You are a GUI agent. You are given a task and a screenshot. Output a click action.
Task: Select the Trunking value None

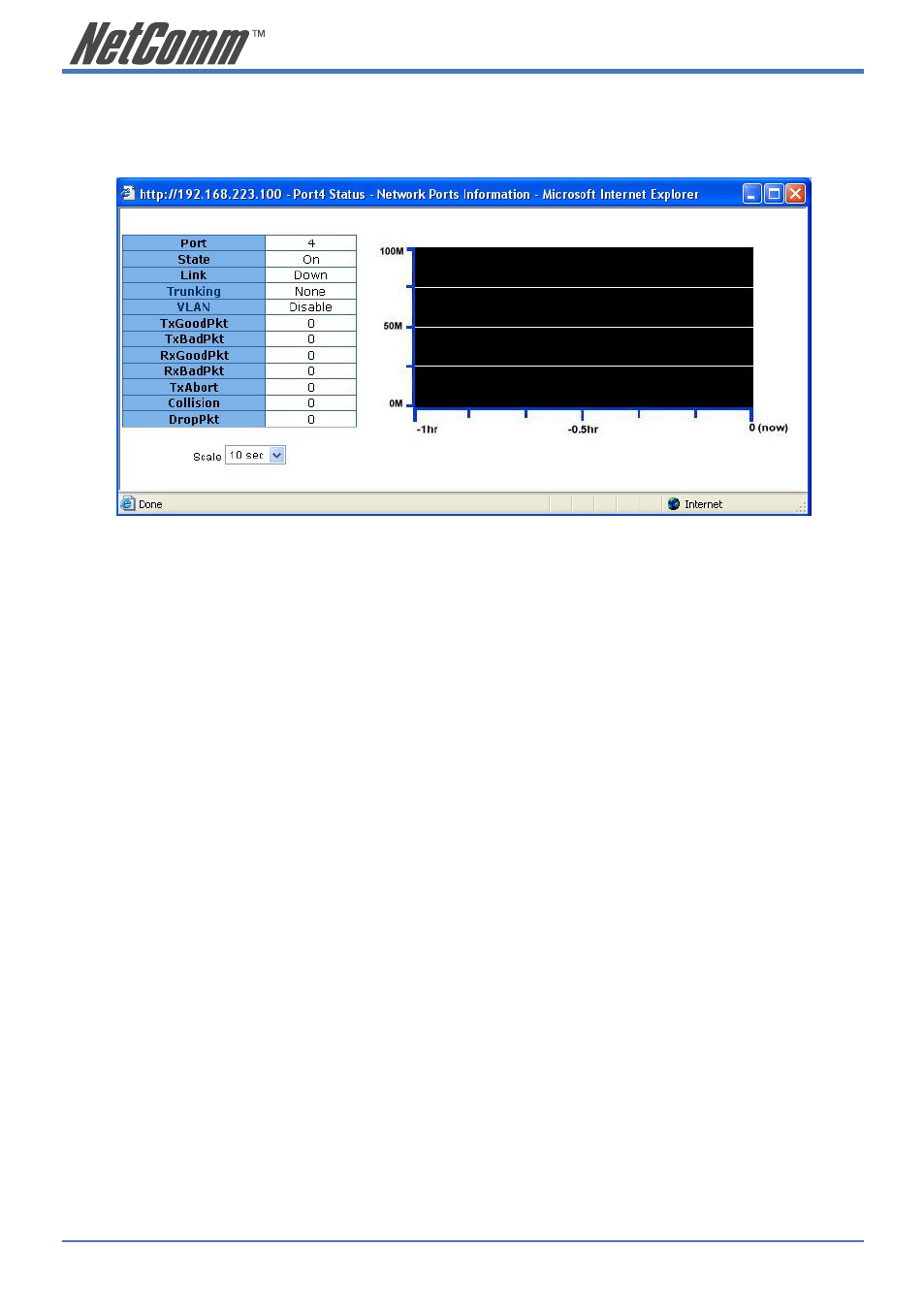pos(311,291)
